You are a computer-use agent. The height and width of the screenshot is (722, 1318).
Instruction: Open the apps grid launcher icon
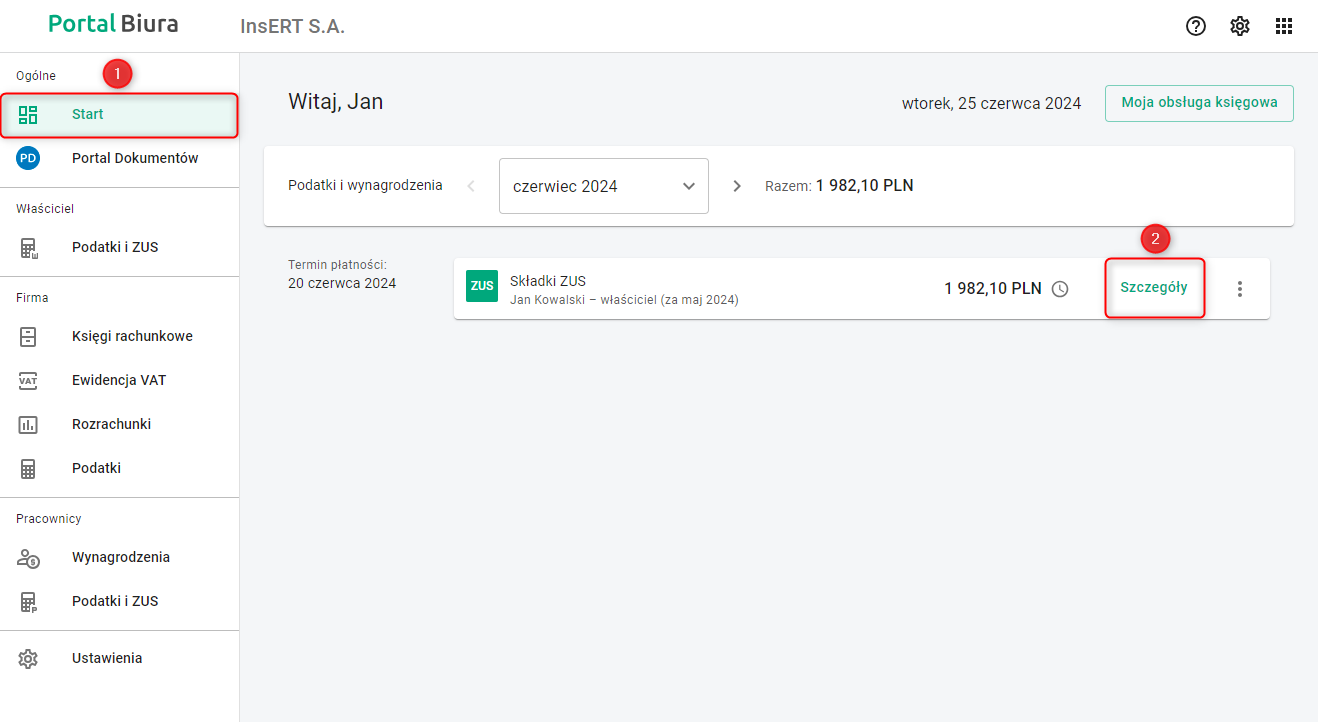(x=1284, y=26)
